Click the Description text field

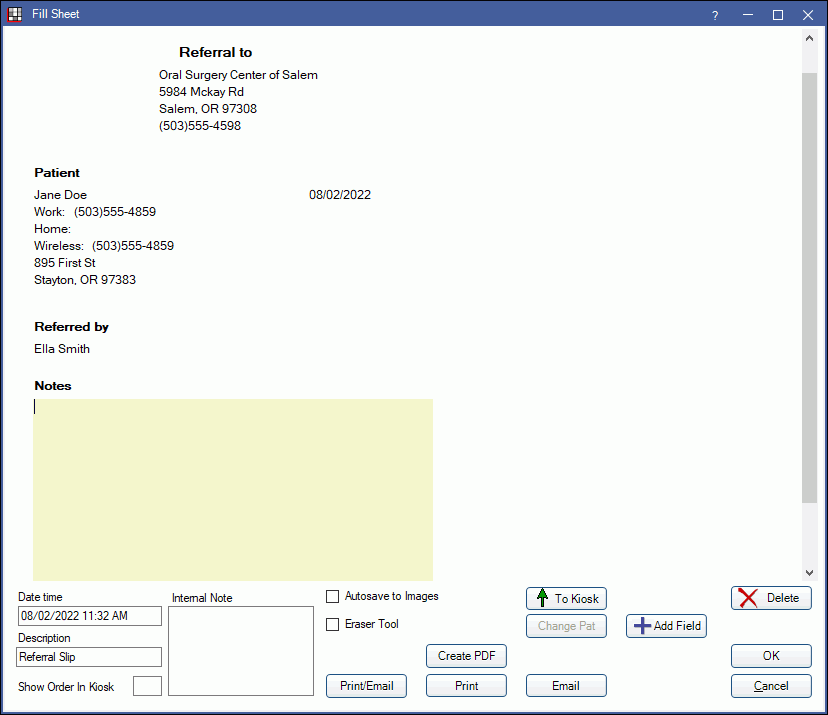coord(89,657)
